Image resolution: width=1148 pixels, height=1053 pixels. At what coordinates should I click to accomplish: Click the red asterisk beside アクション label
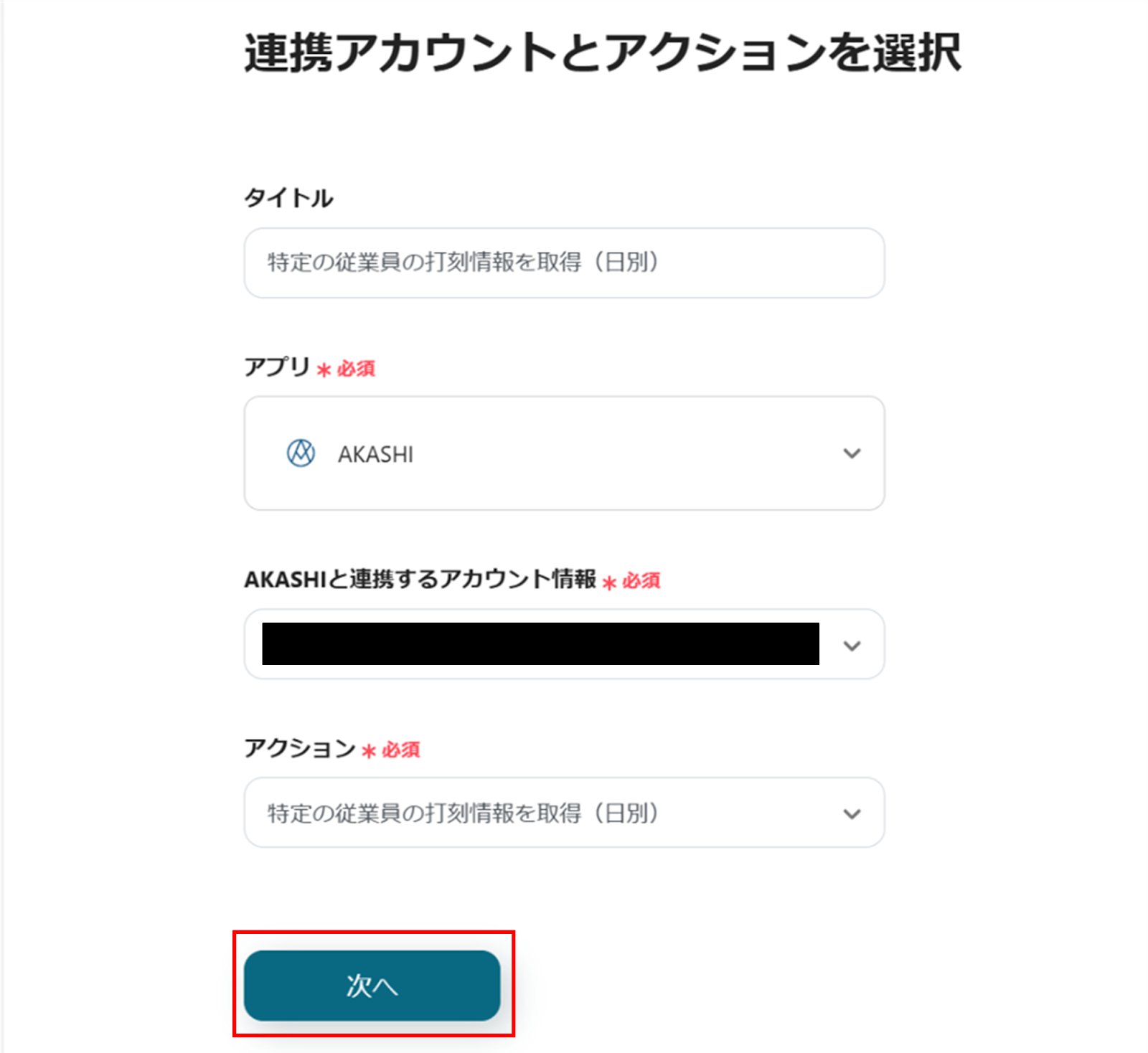[369, 751]
